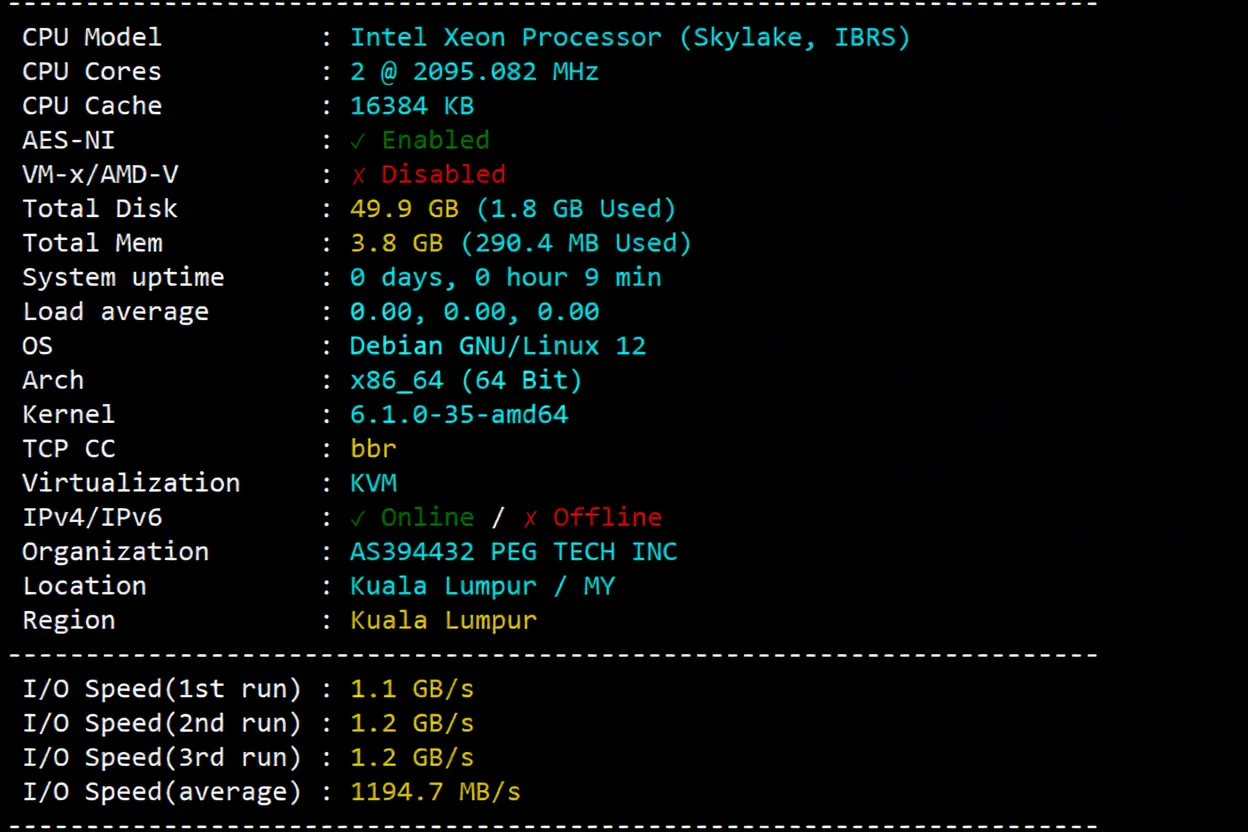Select the '1.1 GB/s' value
The width and height of the screenshot is (1248, 832).
click(412, 690)
